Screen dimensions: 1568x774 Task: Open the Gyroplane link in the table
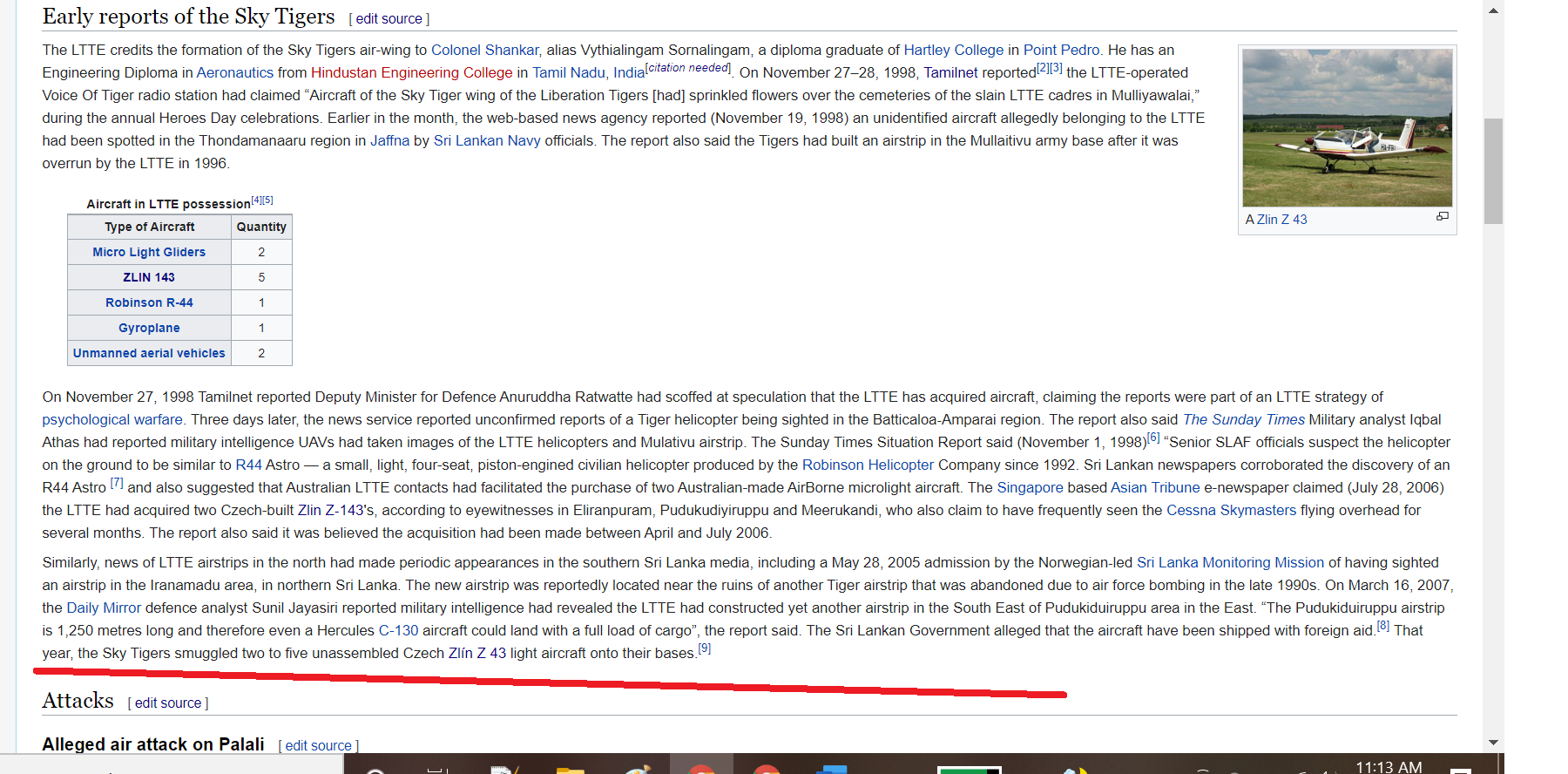tap(149, 328)
